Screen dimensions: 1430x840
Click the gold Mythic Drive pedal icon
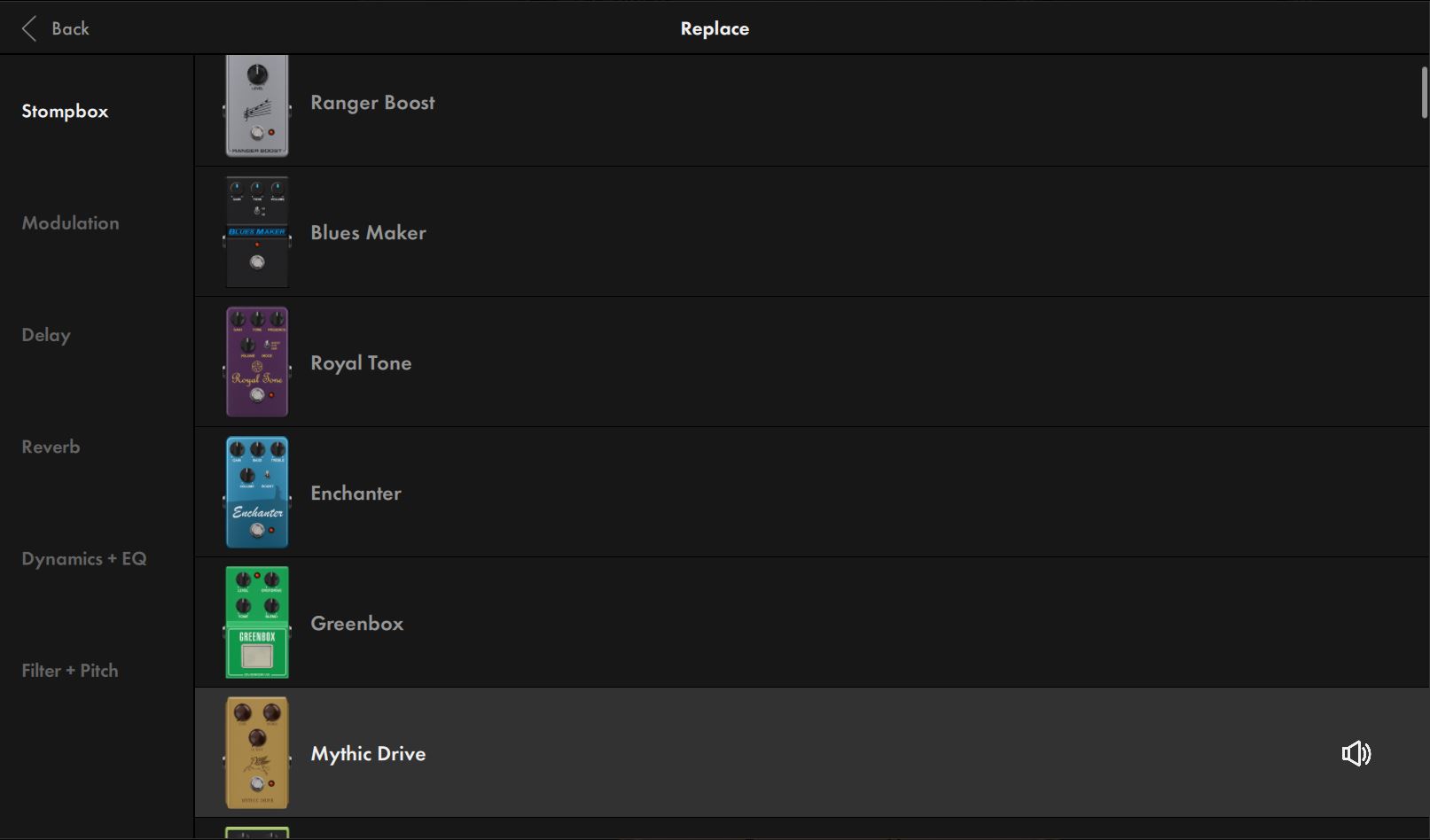pyautogui.click(x=257, y=752)
